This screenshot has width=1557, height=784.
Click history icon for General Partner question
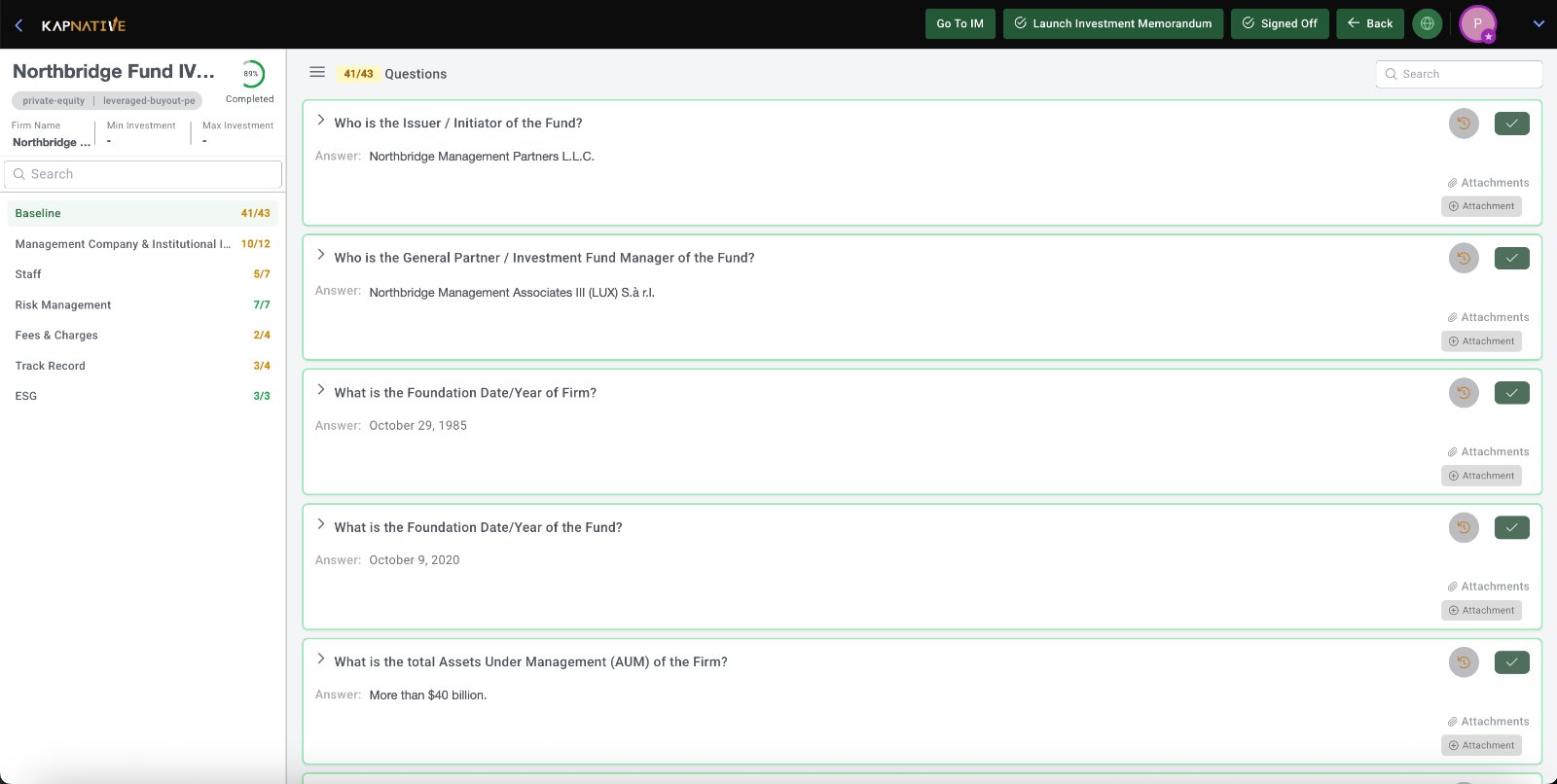[1464, 258]
